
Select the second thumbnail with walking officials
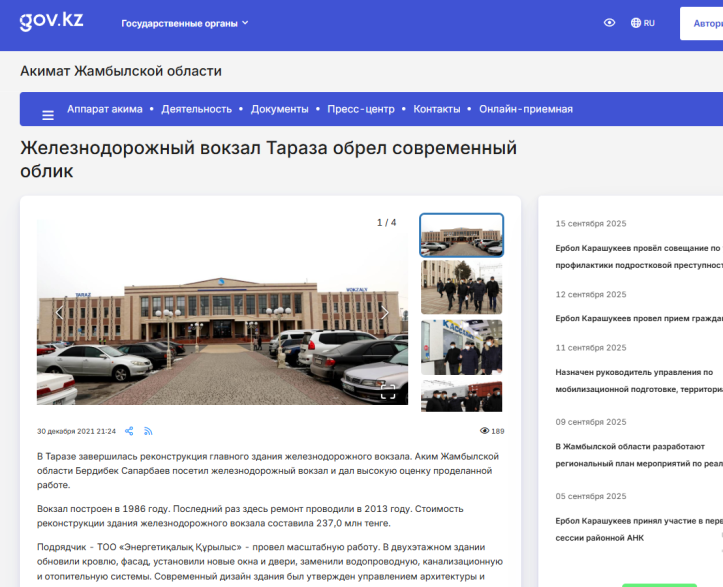(461, 288)
